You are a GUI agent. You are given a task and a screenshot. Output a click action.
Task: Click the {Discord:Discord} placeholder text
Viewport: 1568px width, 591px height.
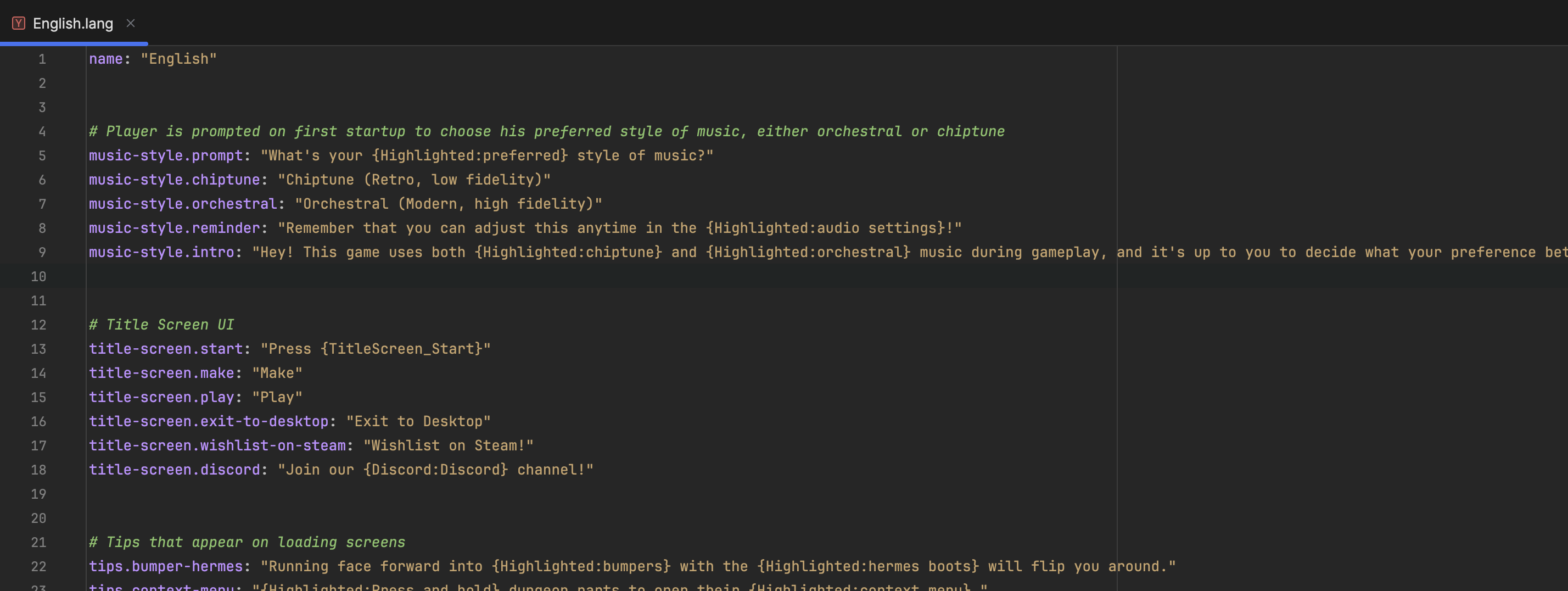[x=435, y=470]
